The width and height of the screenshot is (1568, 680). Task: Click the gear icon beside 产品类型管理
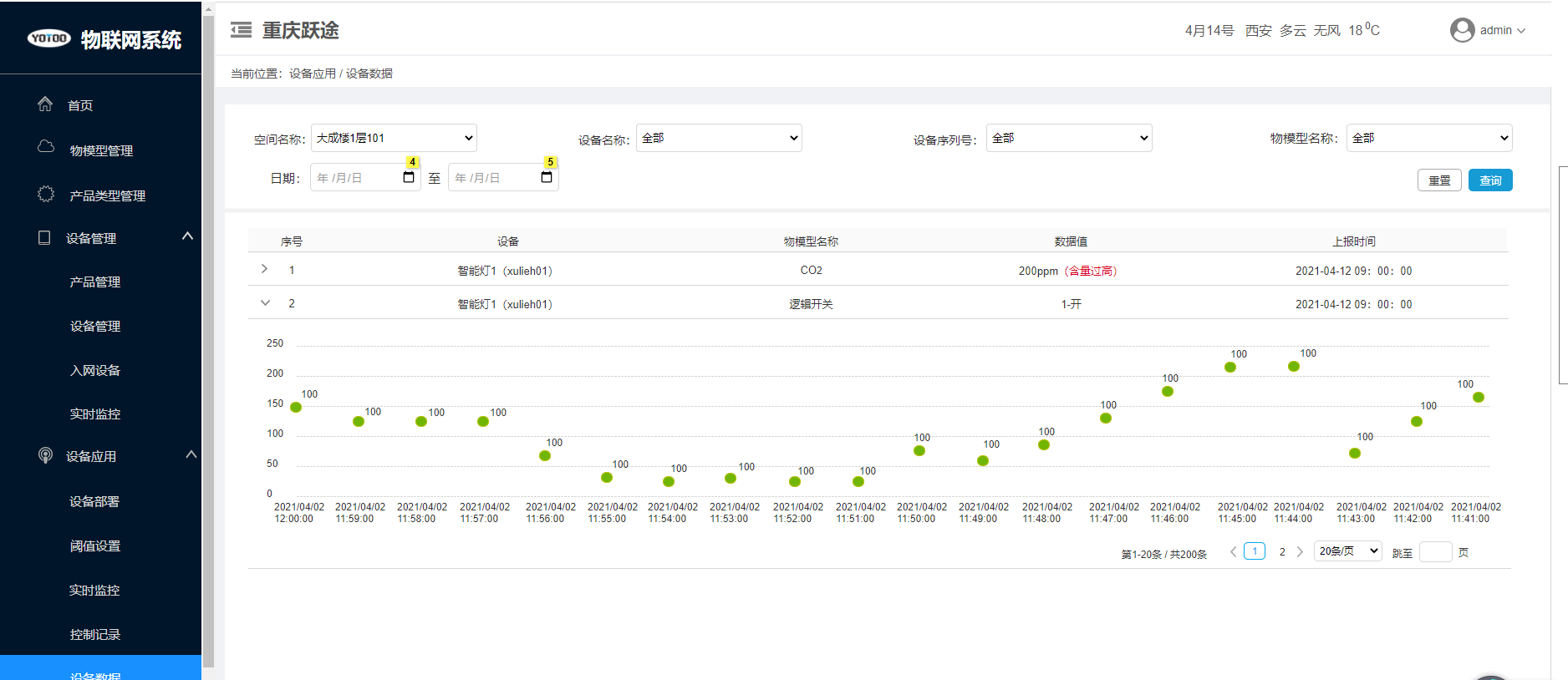[46, 194]
